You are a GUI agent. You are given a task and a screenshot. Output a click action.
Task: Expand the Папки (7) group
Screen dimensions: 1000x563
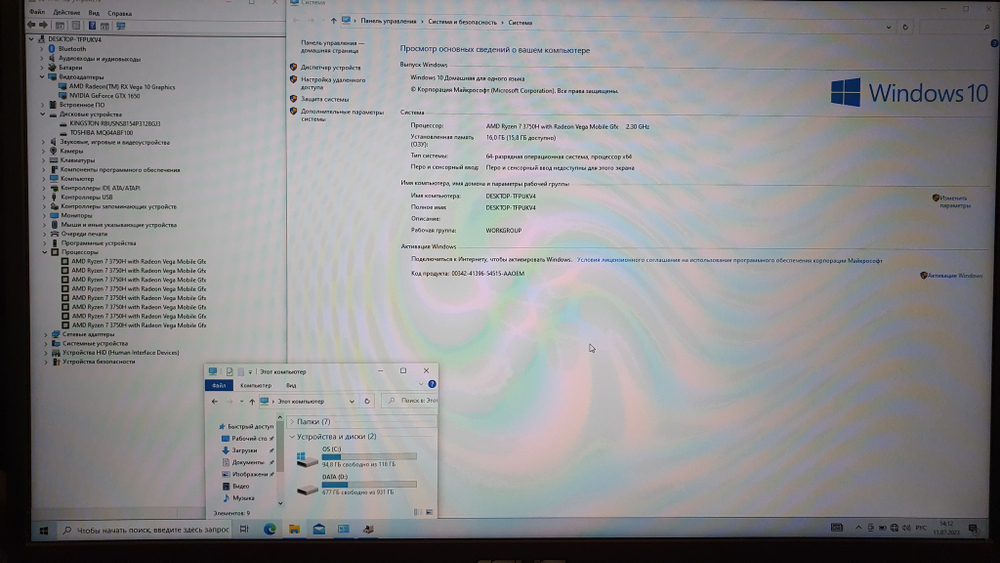(292, 421)
